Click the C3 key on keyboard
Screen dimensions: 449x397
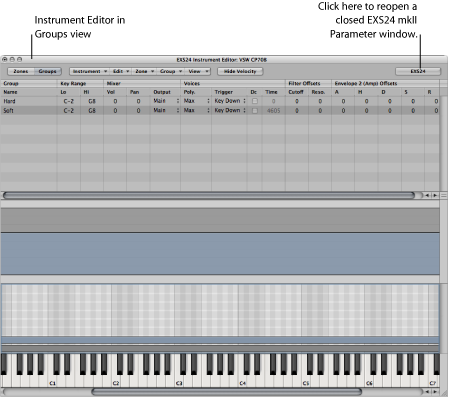[179, 383]
